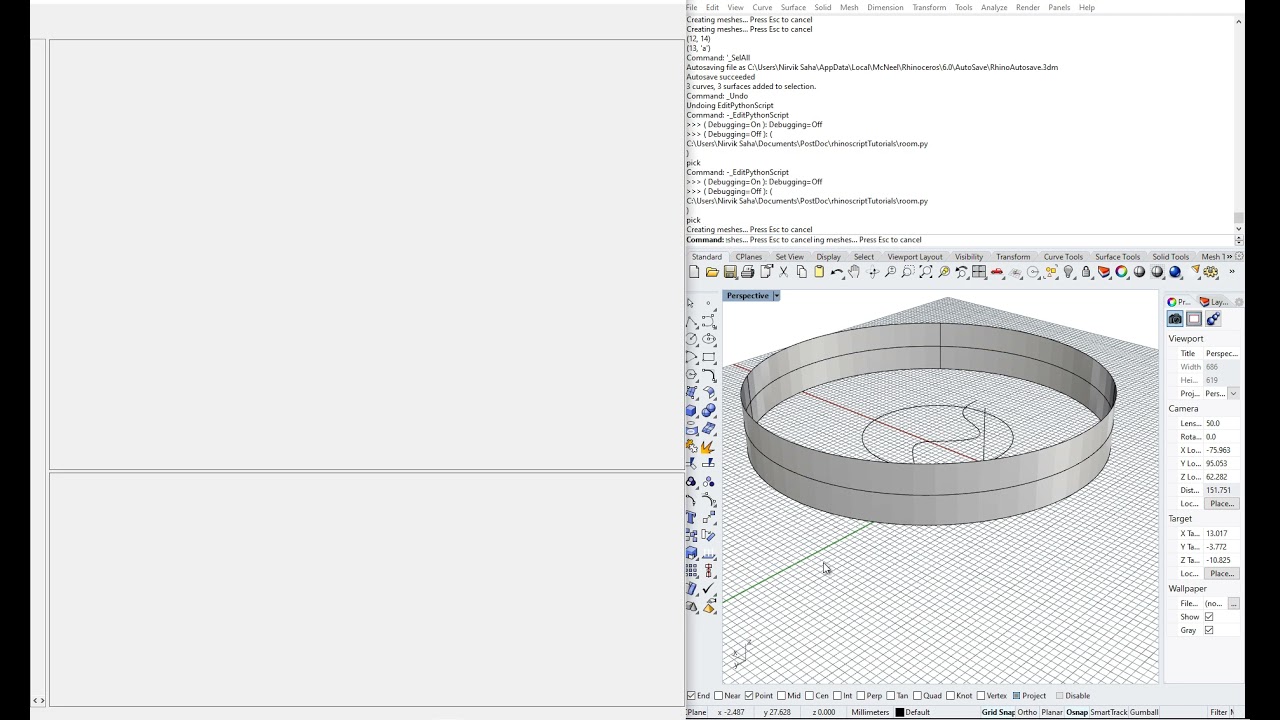Viewport: 1280px width, 720px height.
Task: Open the File menu
Action: [691, 7]
